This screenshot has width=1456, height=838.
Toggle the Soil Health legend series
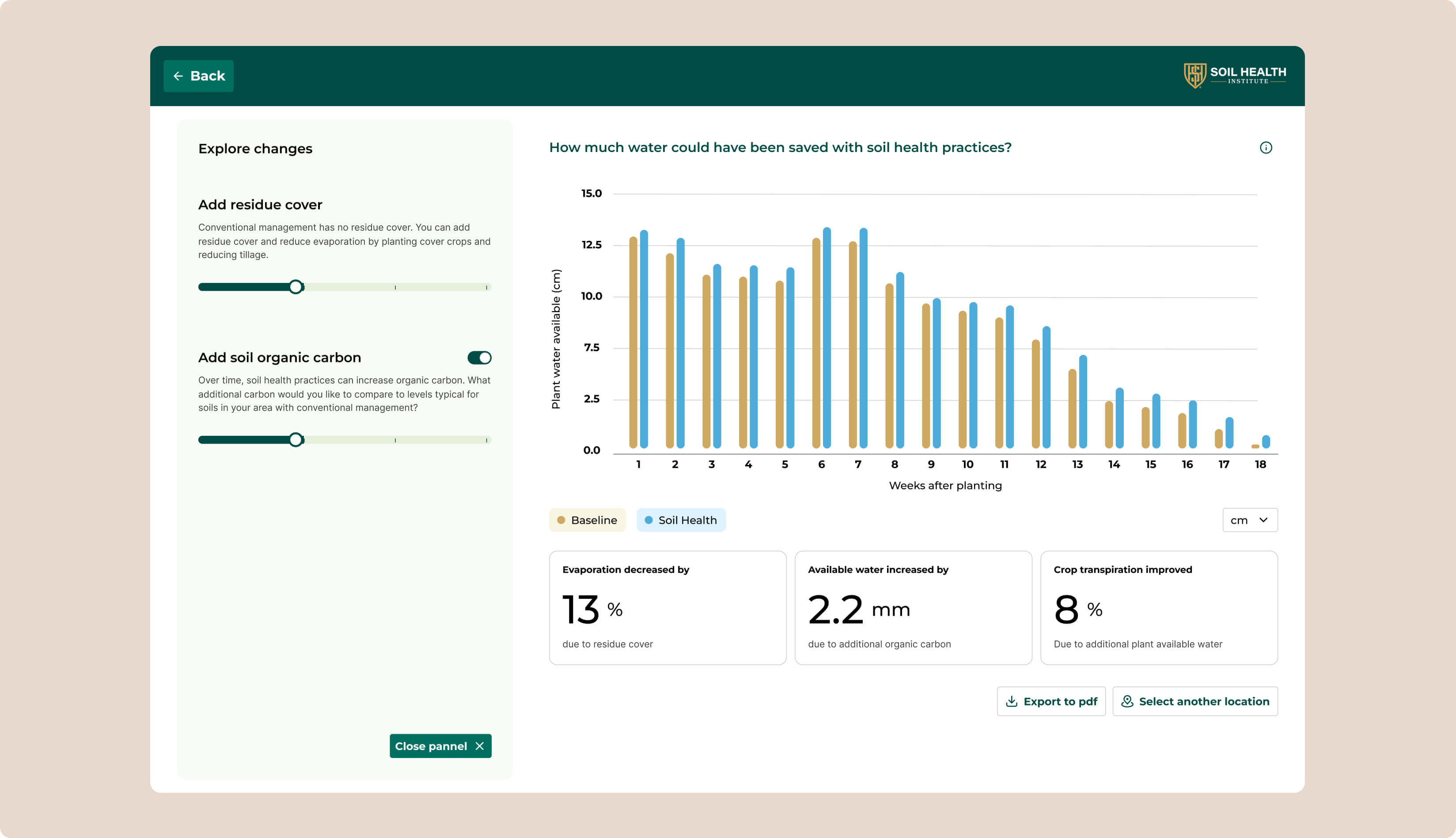tap(681, 520)
